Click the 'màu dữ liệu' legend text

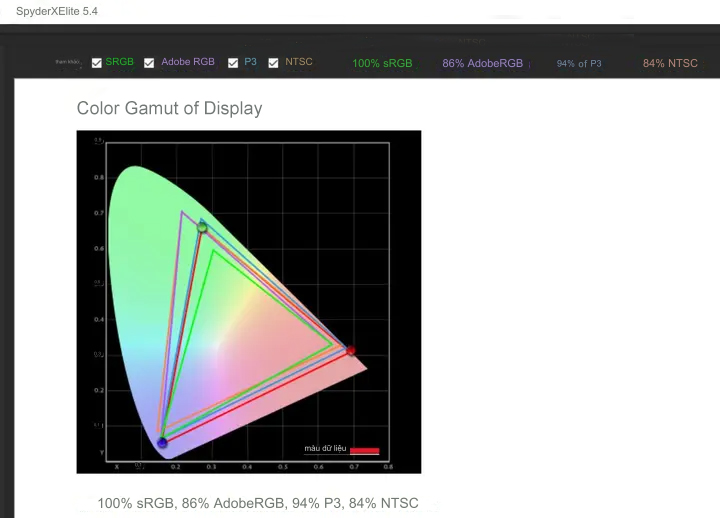(325, 449)
